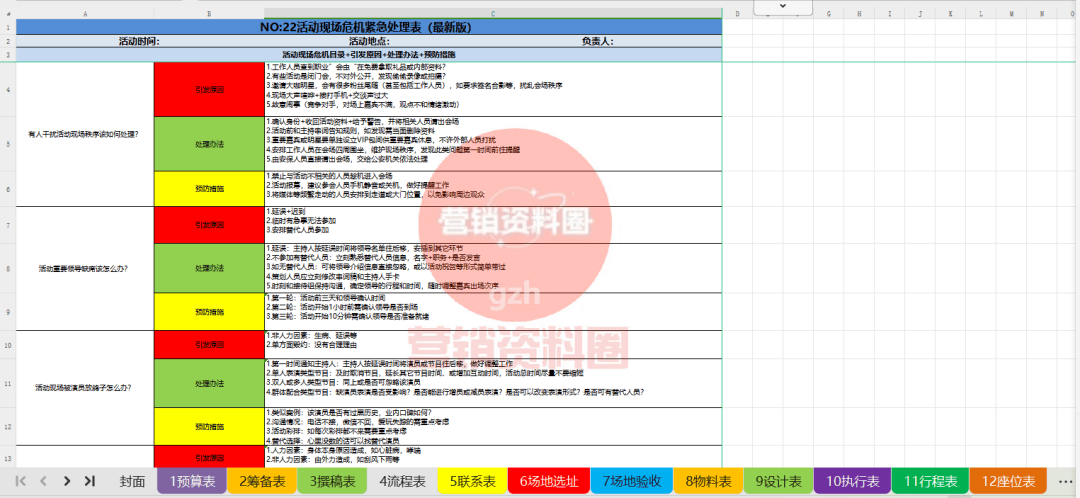This screenshot has width=1080, height=498.
Task: Click the title cell NO:22活动现场危机紧急处理表
Action: click(x=368, y=28)
